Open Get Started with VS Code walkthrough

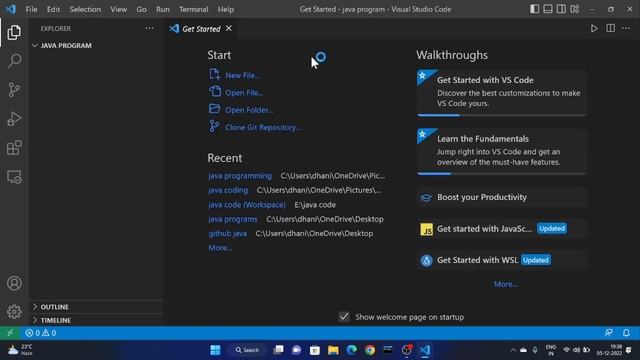click(x=502, y=93)
